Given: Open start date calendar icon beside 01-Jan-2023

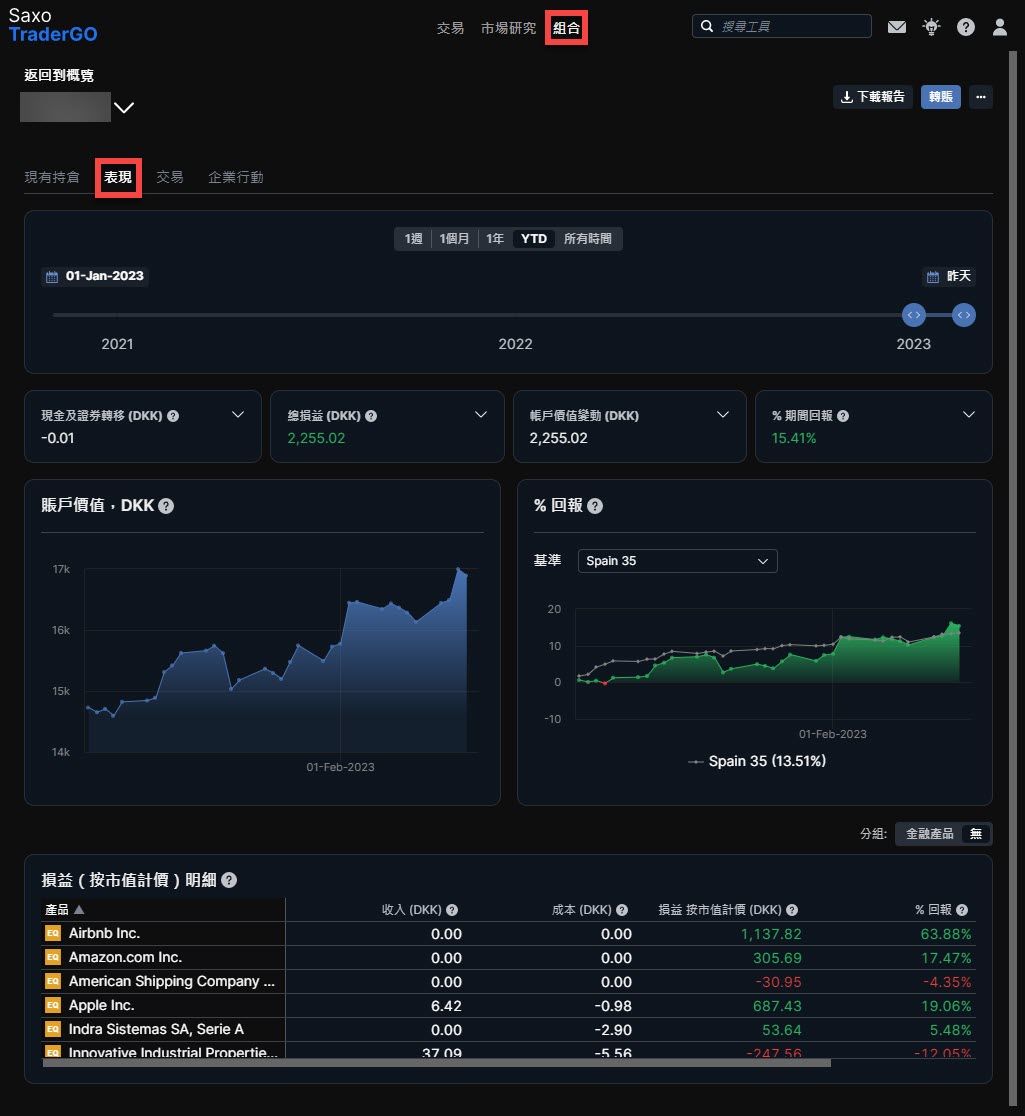Looking at the screenshot, I should 52,276.
